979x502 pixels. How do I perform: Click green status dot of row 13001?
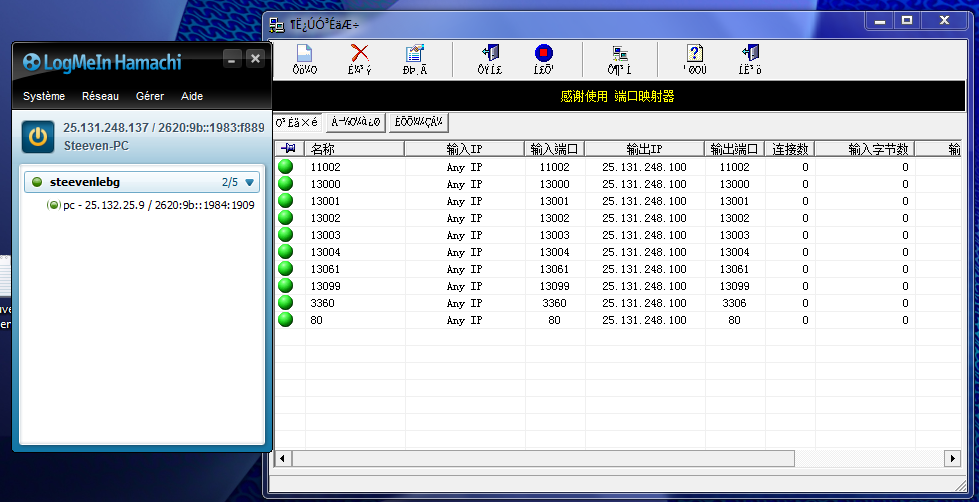click(285, 200)
